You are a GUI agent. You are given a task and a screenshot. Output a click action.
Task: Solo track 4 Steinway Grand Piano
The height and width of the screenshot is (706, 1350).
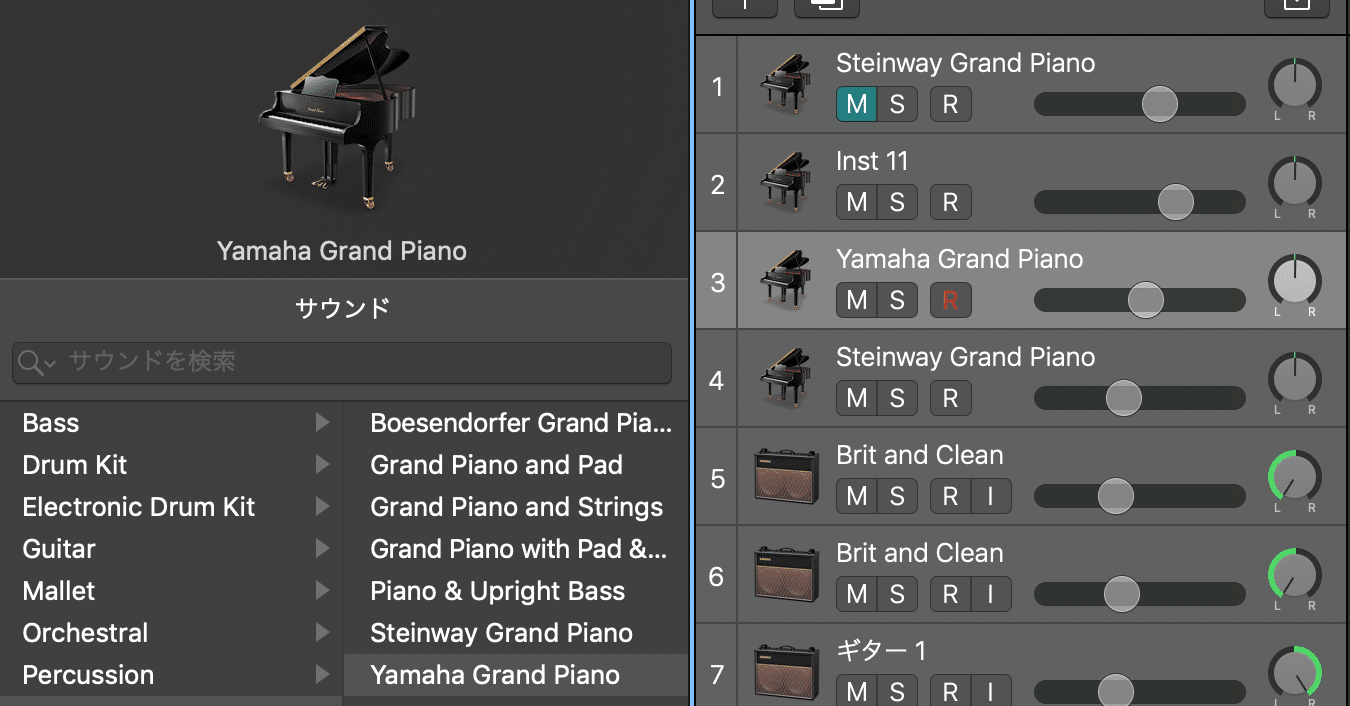897,398
